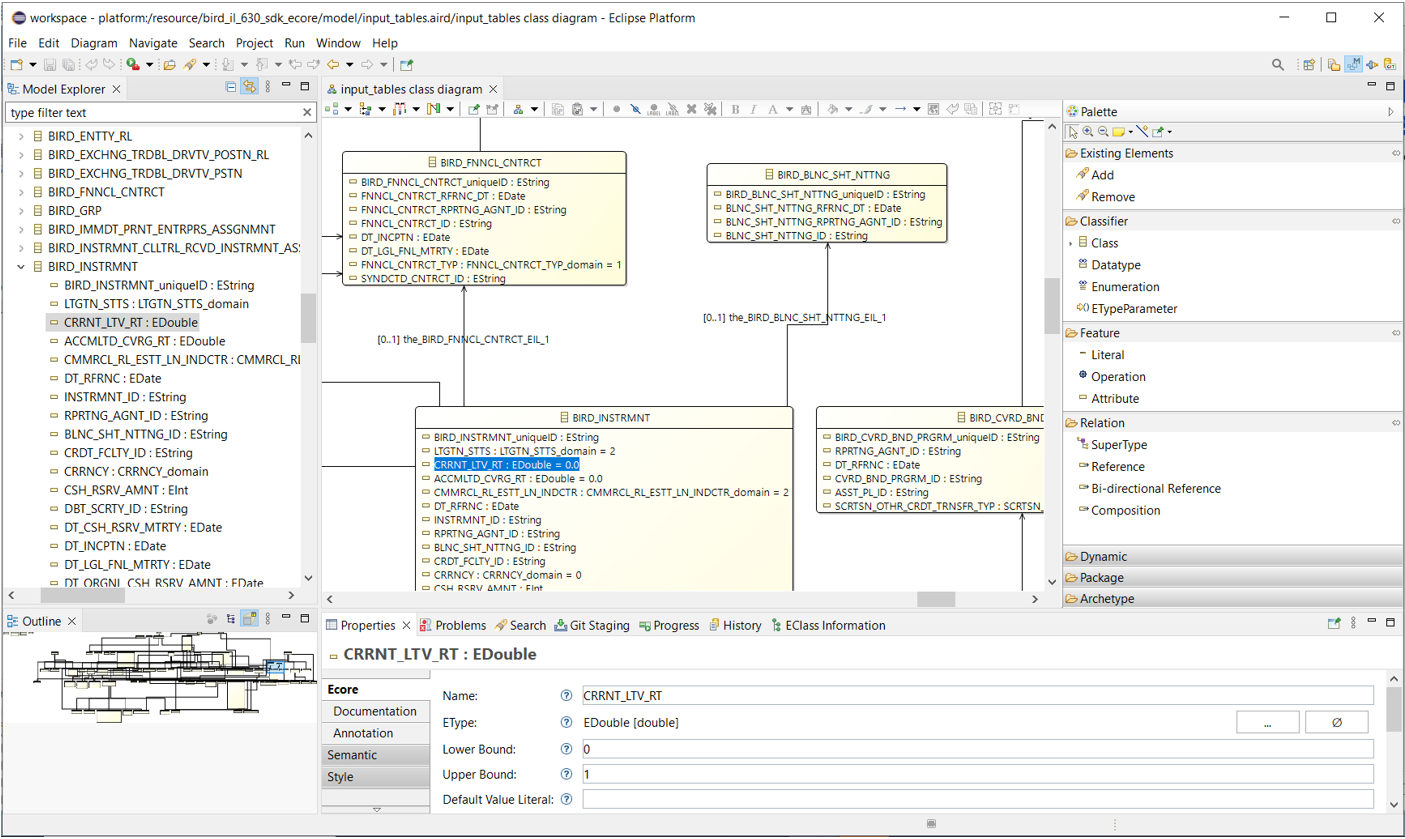This screenshot has height=839, width=1405.
Task: Toggle Link with Editor in Model Explorer
Action: pyautogui.click(x=249, y=88)
